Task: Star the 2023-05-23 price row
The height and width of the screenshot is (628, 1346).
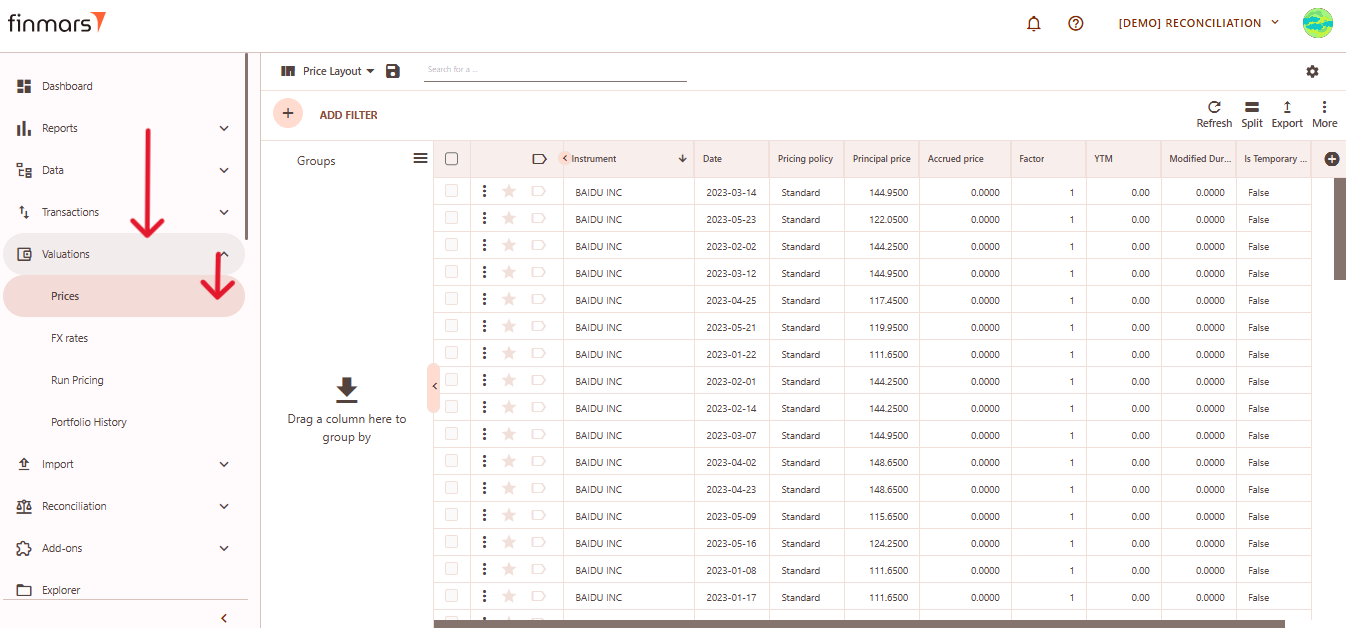Action: pyautogui.click(x=509, y=219)
